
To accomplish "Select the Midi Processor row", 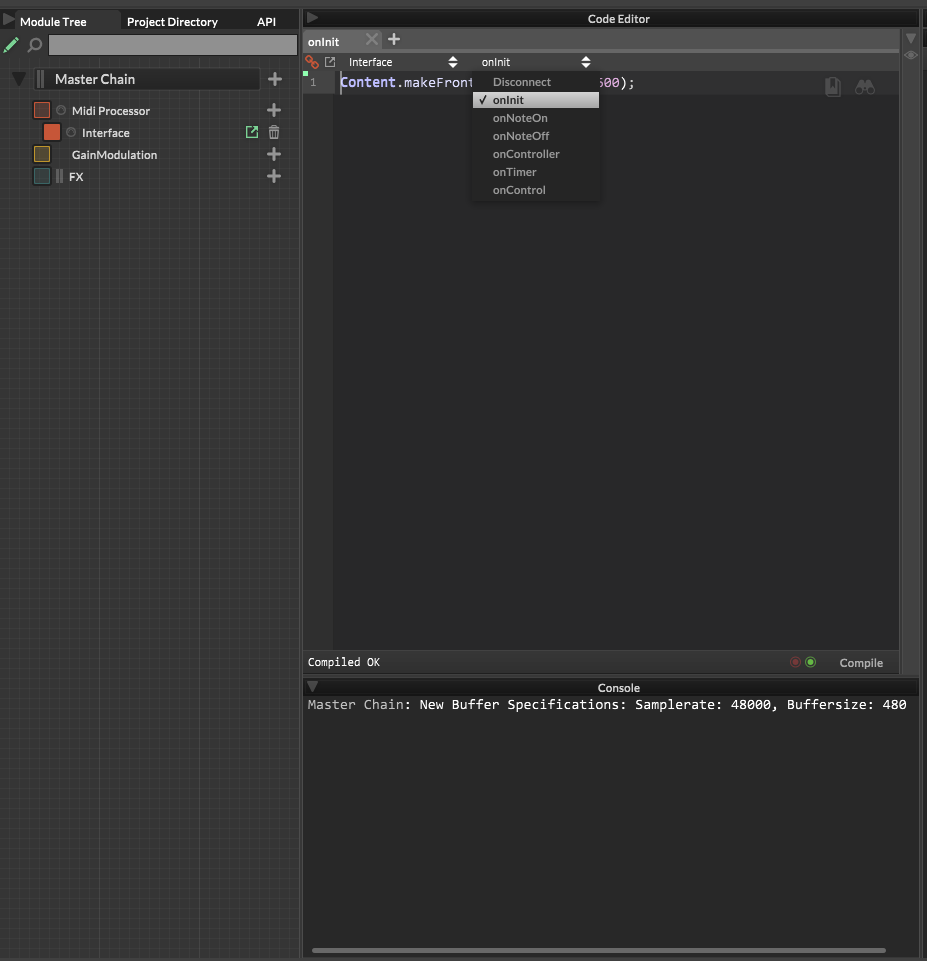I will click(111, 111).
